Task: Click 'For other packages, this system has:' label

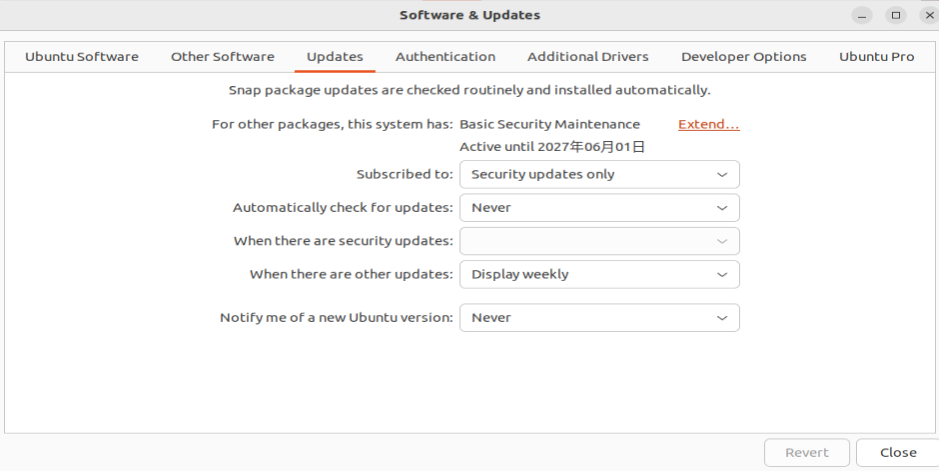Action: (332, 124)
